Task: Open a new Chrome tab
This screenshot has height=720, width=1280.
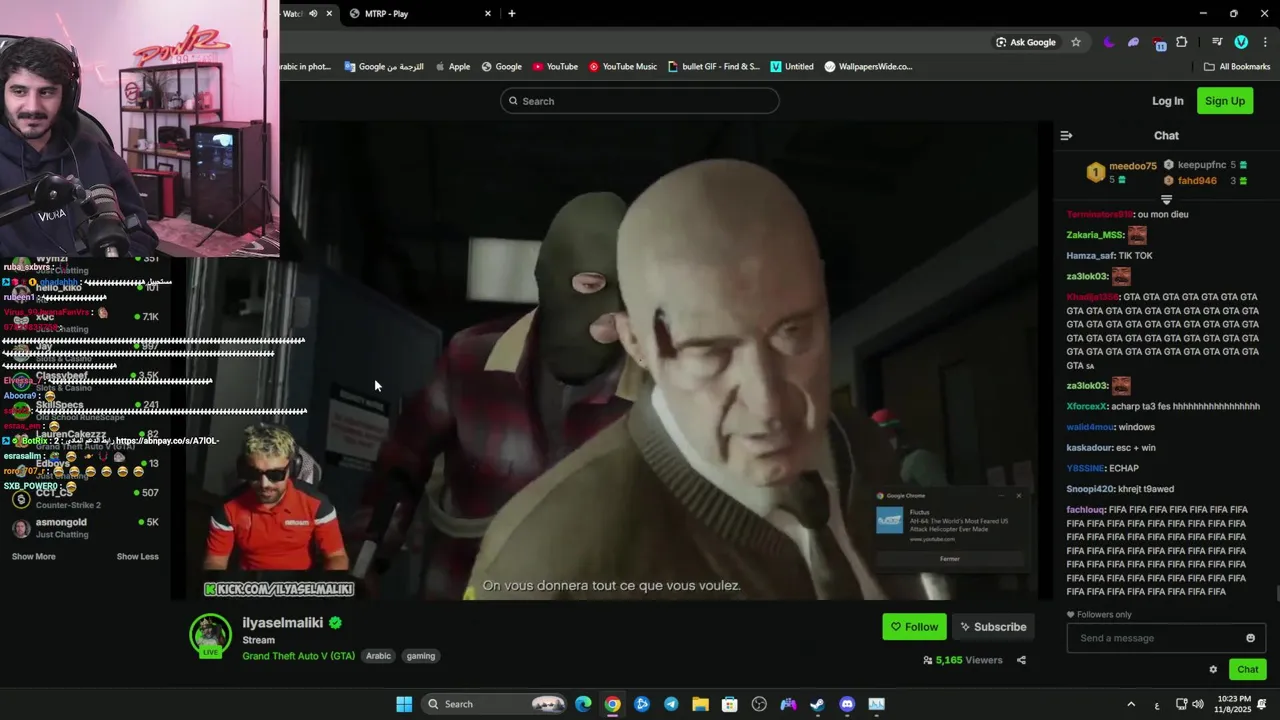Action: pos(512,14)
